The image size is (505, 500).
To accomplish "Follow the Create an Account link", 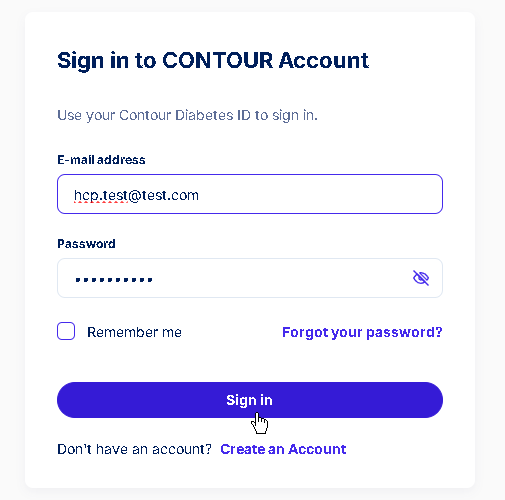I will tap(283, 449).
